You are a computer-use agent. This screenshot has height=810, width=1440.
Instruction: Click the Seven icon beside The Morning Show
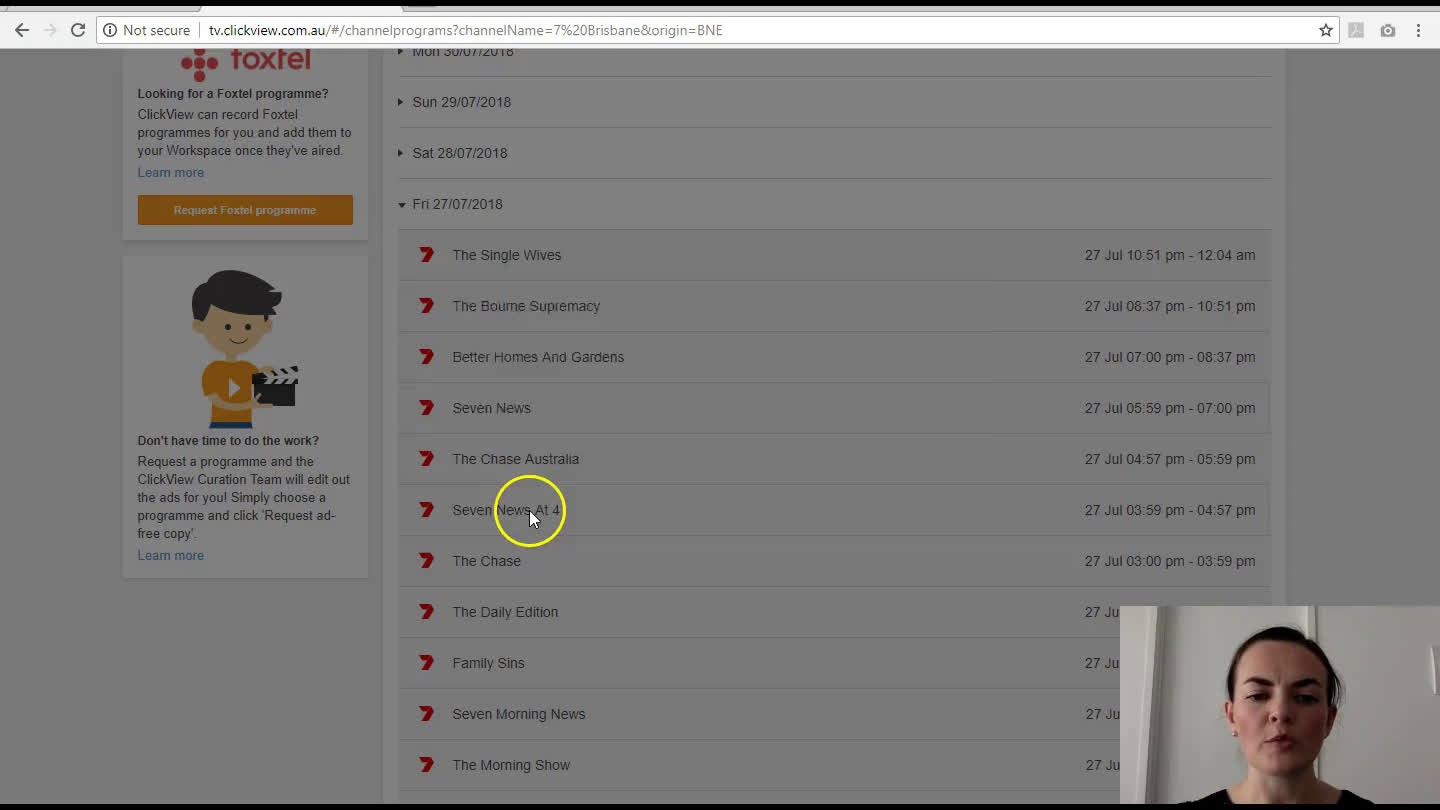click(426, 764)
